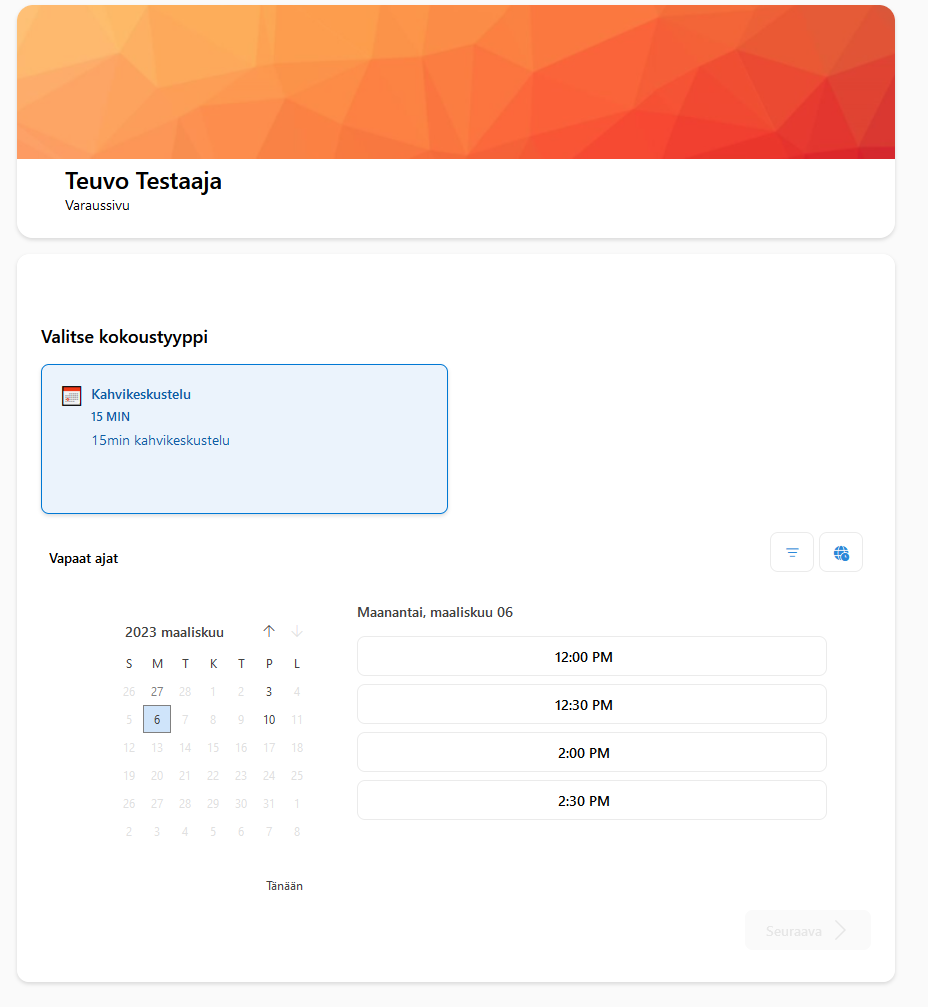Select March 10 in the calendar
928x1007 pixels.
pyautogui.click(x=269, y=719)
